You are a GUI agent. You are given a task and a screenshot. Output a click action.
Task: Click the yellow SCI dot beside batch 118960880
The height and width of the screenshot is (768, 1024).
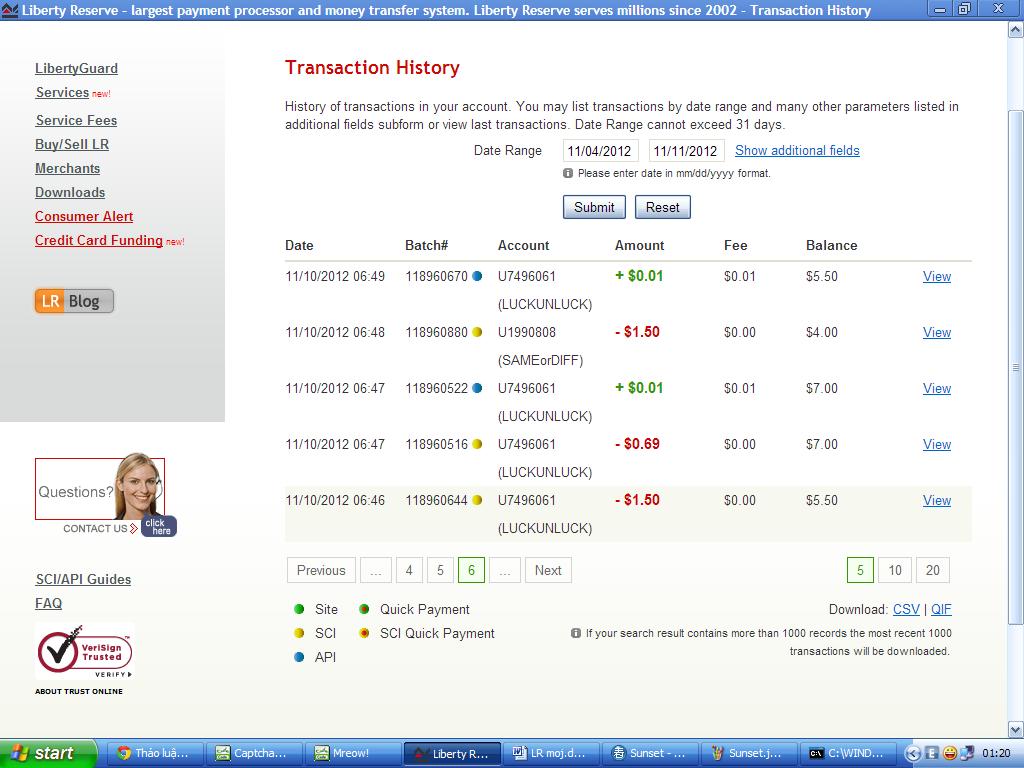[x=477, y=332]
